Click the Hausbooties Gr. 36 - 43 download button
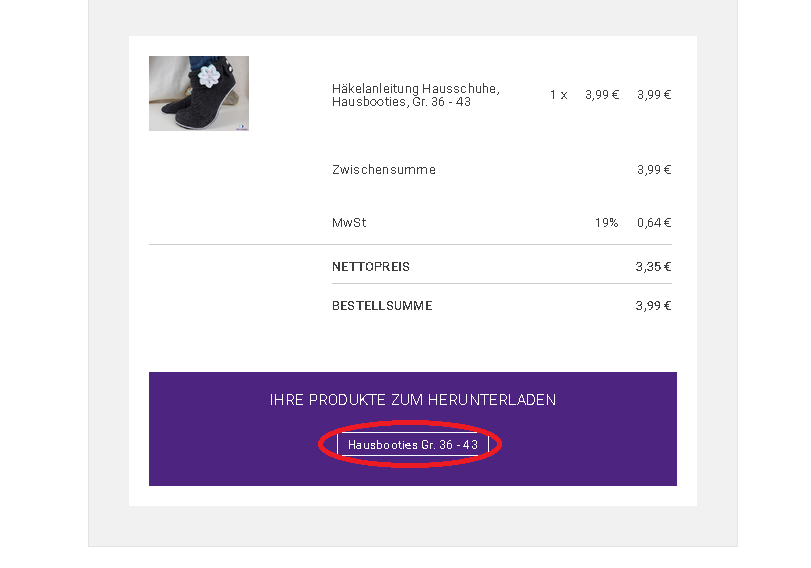 pyautogui.click(x=412, y=444)
